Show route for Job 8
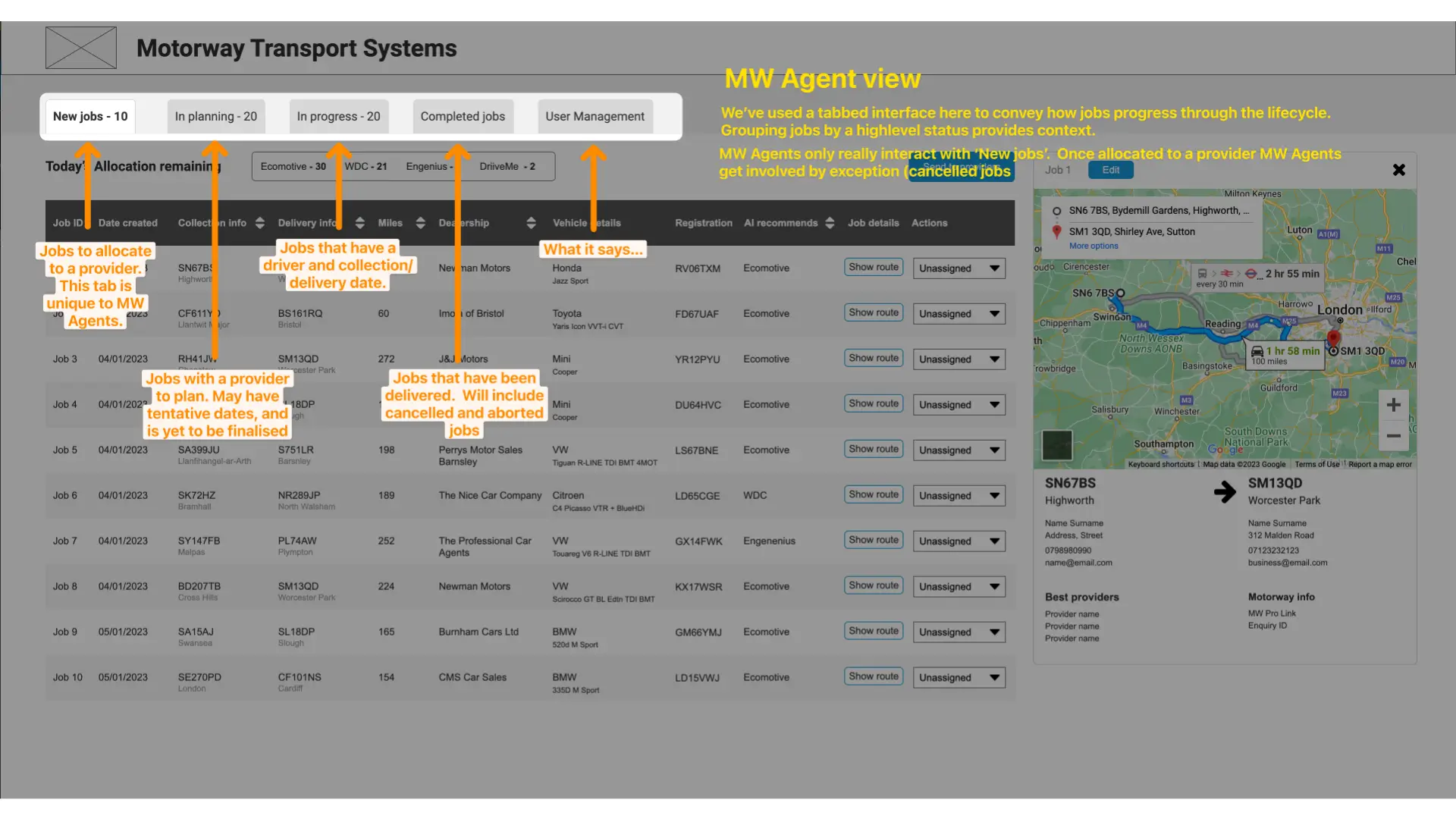The image size is (1456, 819). tap(874, 585)
